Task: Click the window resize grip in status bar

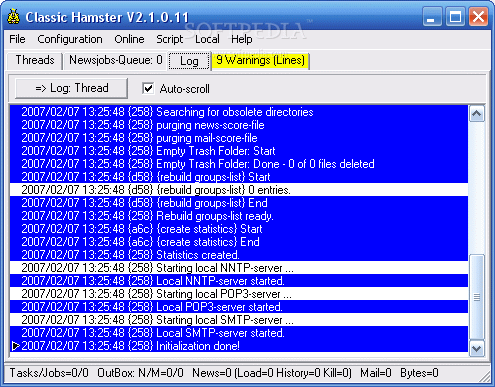Action: click(484, 377)
